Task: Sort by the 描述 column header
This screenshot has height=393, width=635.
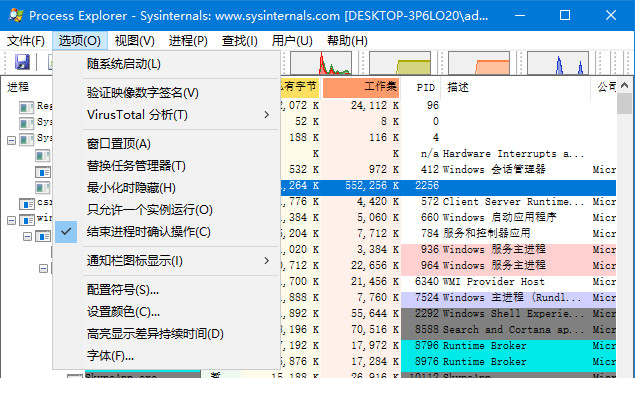Action: 516,87
